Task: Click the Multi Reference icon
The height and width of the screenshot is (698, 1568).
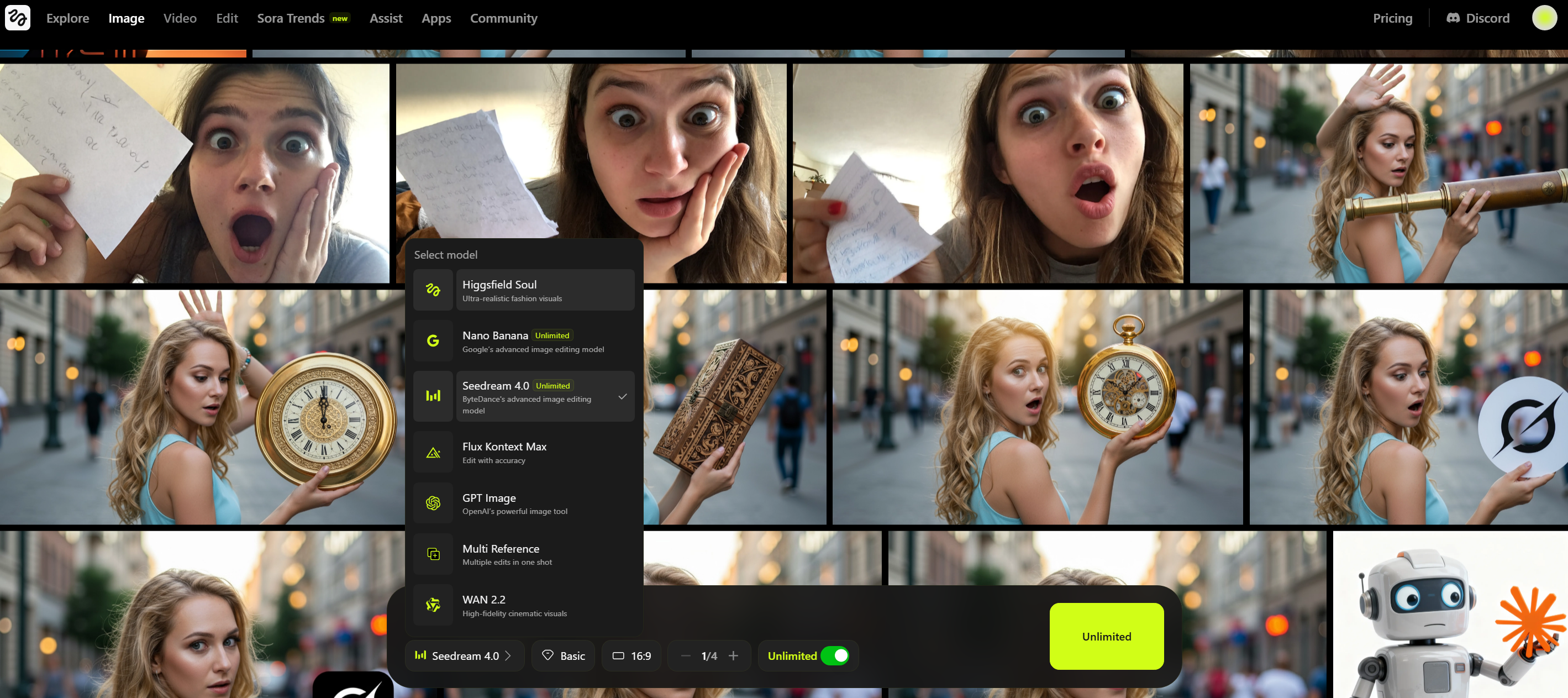Action: pyautogui.click(x=433, y=554)
